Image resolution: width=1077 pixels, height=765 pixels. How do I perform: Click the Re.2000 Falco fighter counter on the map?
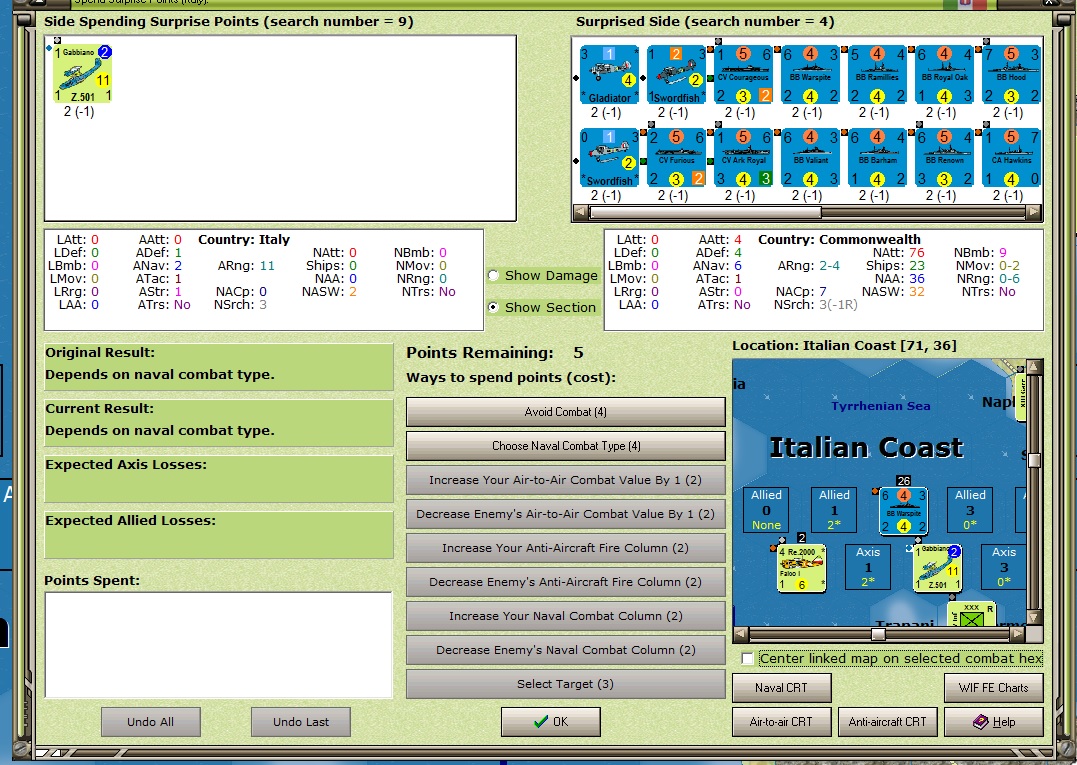[801, 568]
